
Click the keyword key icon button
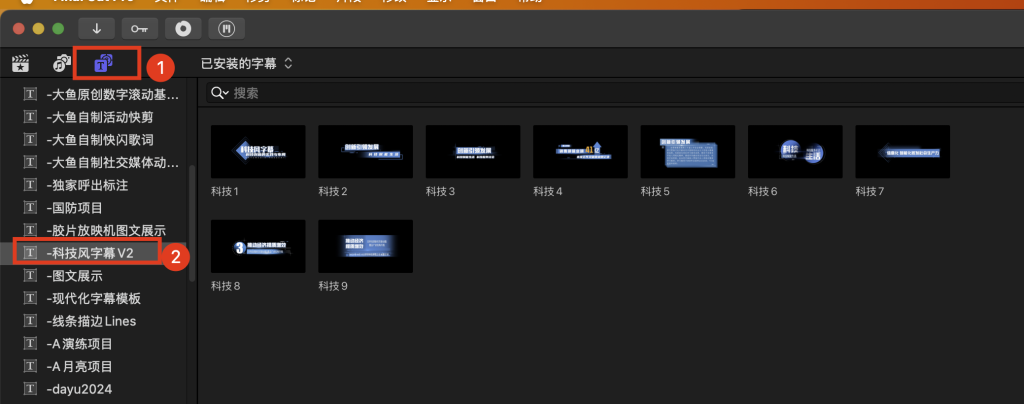(x=141, y=27)
